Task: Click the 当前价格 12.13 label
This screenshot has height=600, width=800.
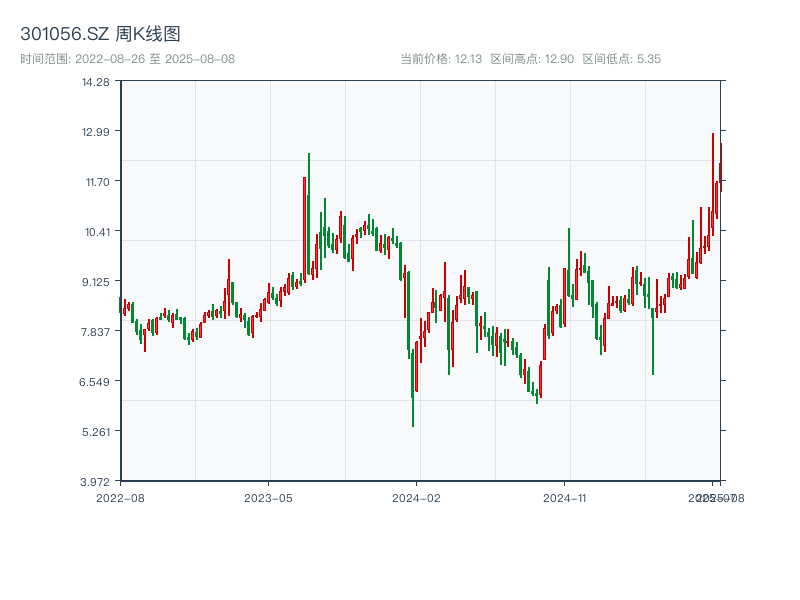Action: click(441, 59)
